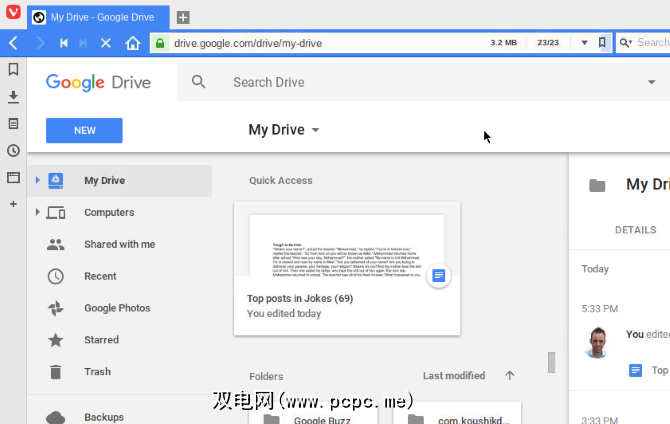Open Shared with me

119,244
